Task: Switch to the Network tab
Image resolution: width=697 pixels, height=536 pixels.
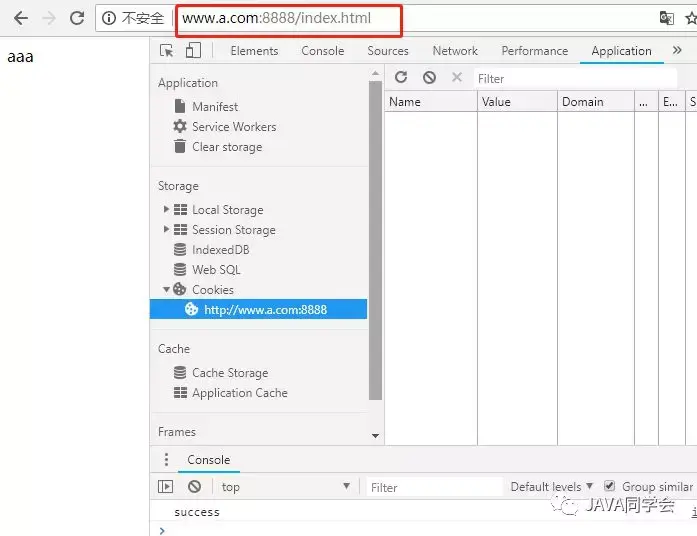Action: pyautogui.click(x=455, y=51)
